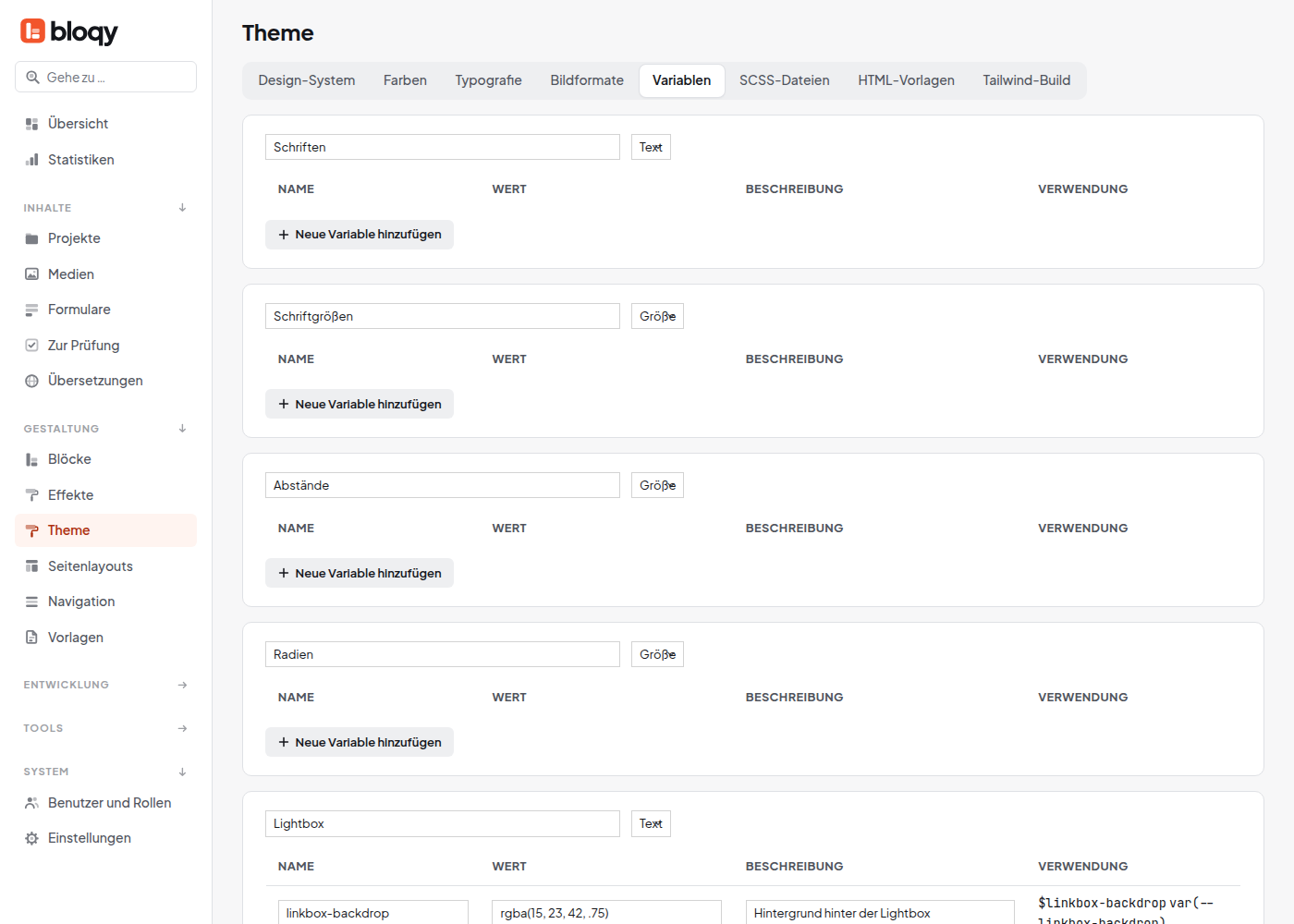Select Theme in the sidebar
The width and height of the screenshot is (1294, 924).
point(105,530)
